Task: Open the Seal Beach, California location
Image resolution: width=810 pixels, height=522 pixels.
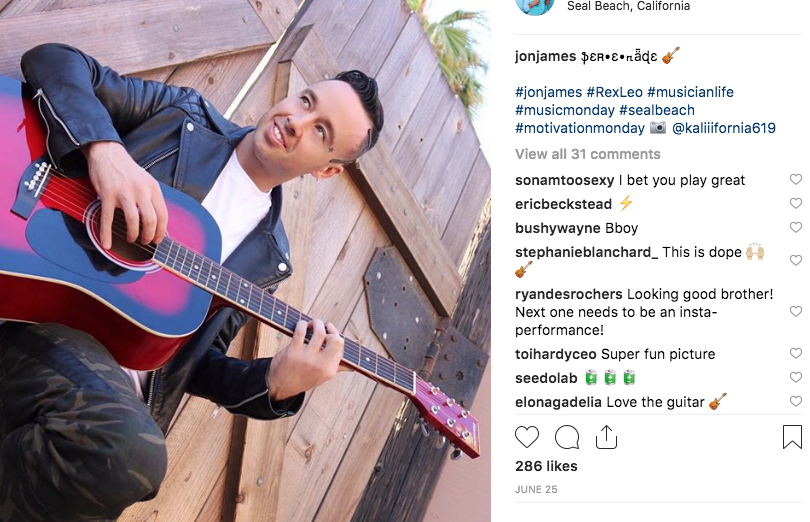Action: click(628, 6)
